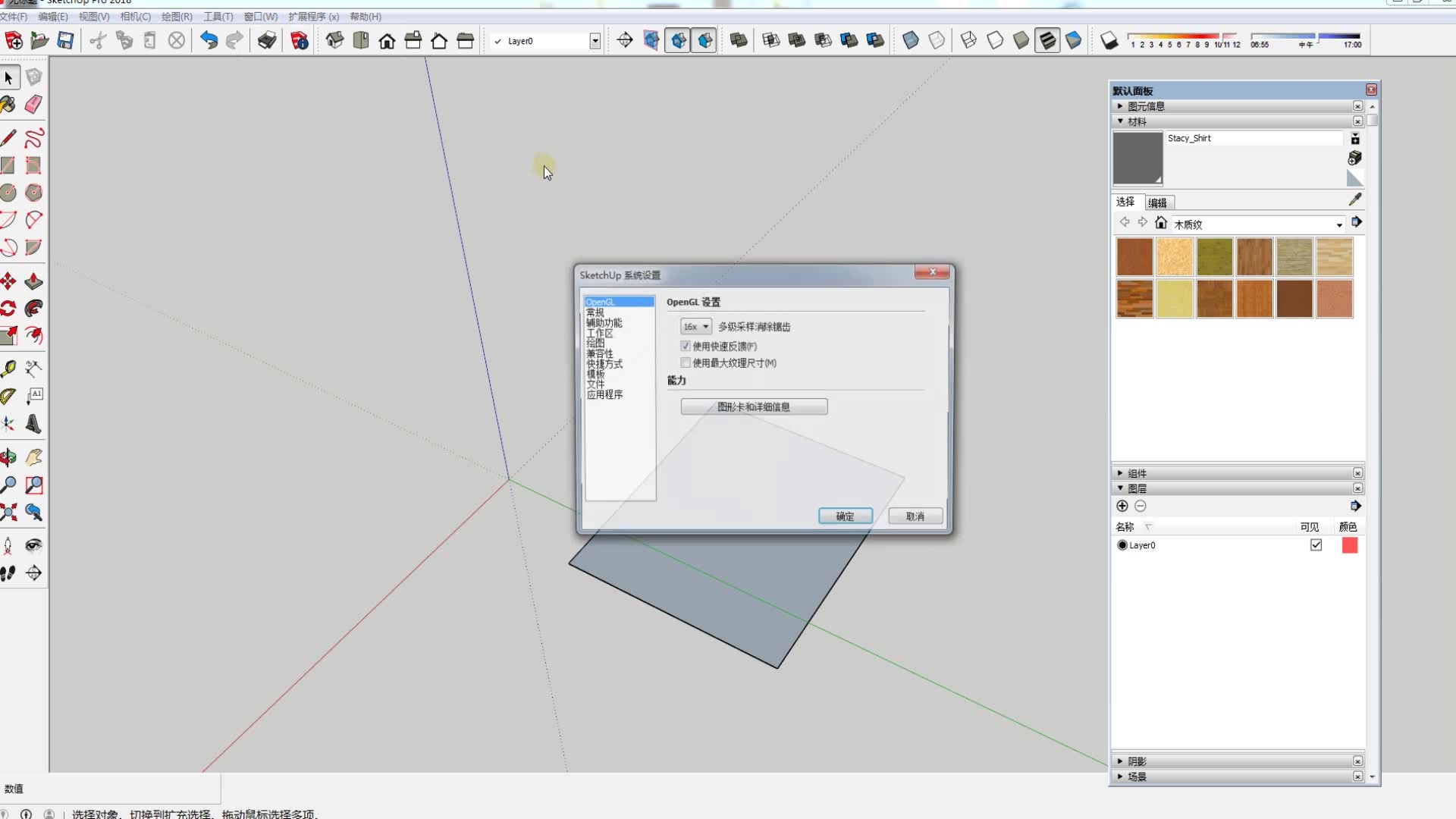Click the Orbit tool icon
Screen dimensions: 1456x819
tap(8, 457)
